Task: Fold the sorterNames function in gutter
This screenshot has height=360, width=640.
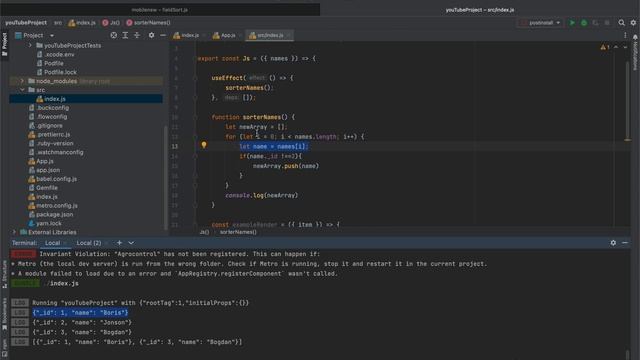Action: (196, 117)
